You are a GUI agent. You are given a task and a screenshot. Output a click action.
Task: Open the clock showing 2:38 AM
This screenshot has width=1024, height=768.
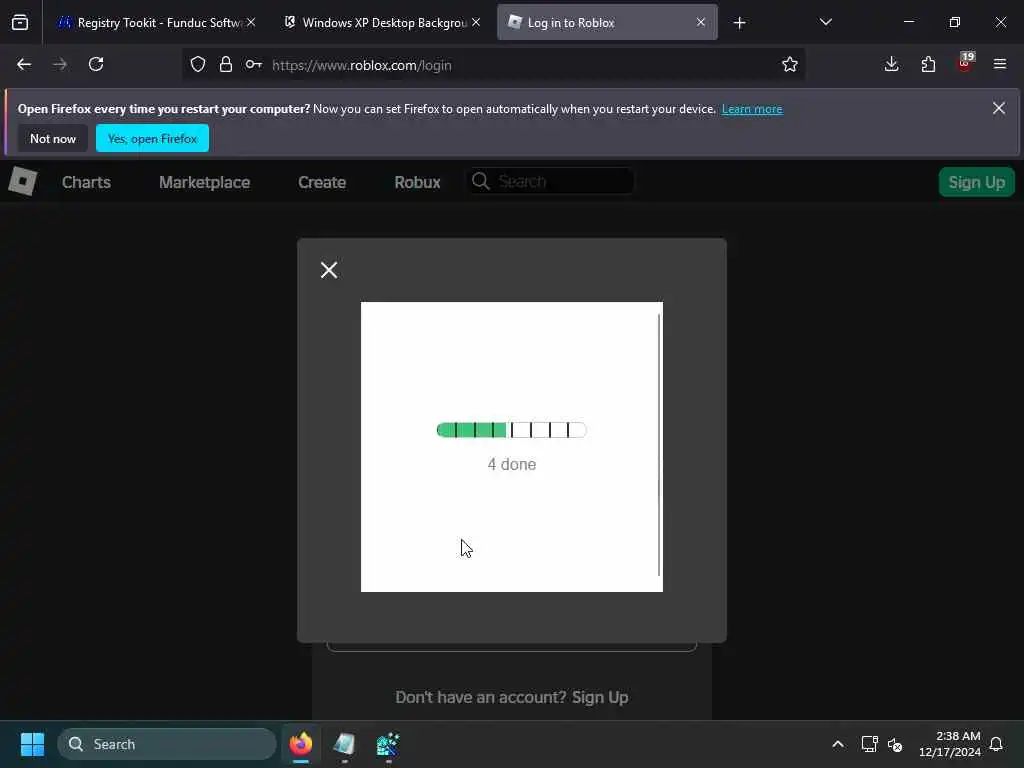pyautogui.click(x=950, y=744)
